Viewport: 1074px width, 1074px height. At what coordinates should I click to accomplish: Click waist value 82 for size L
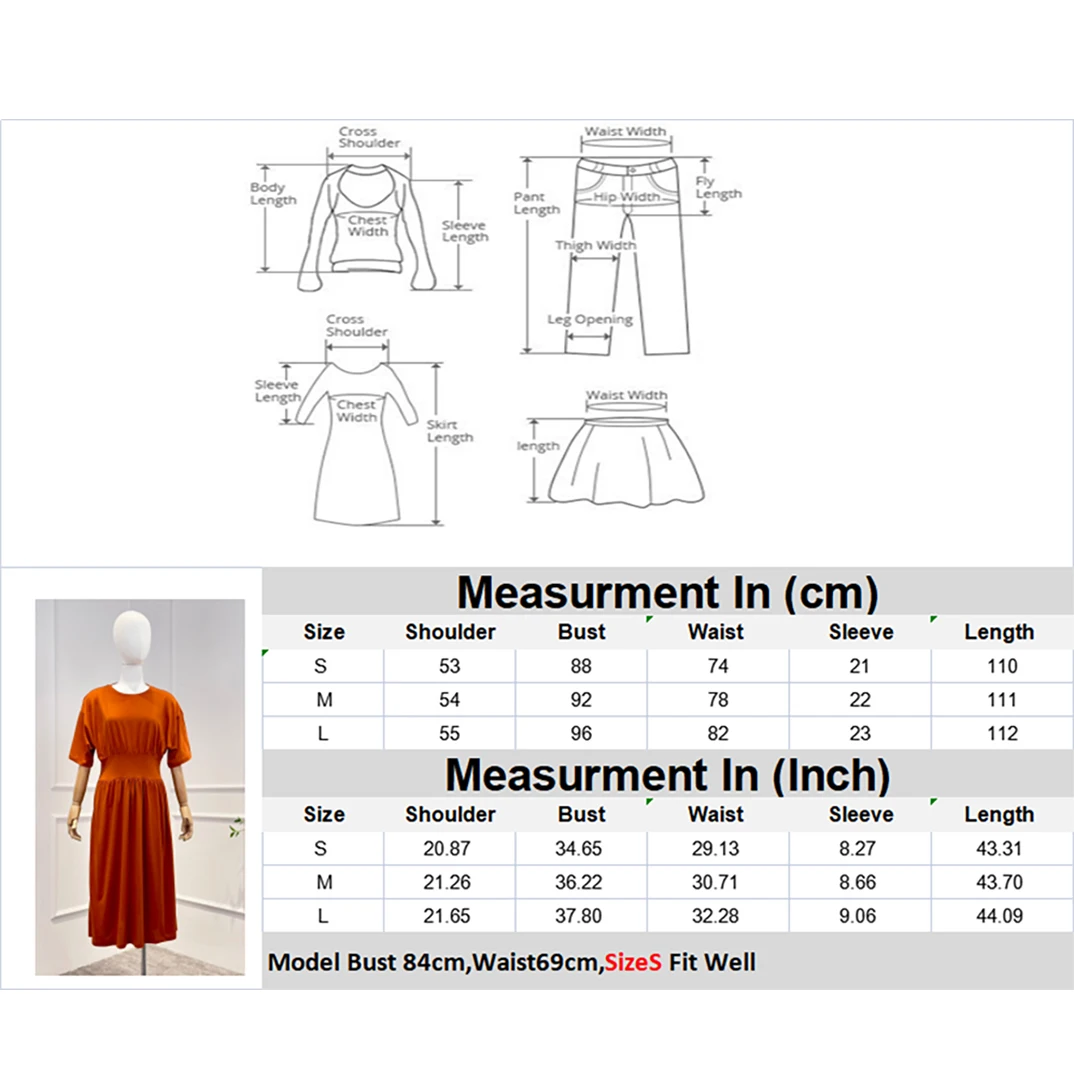(x=718, y=733)
